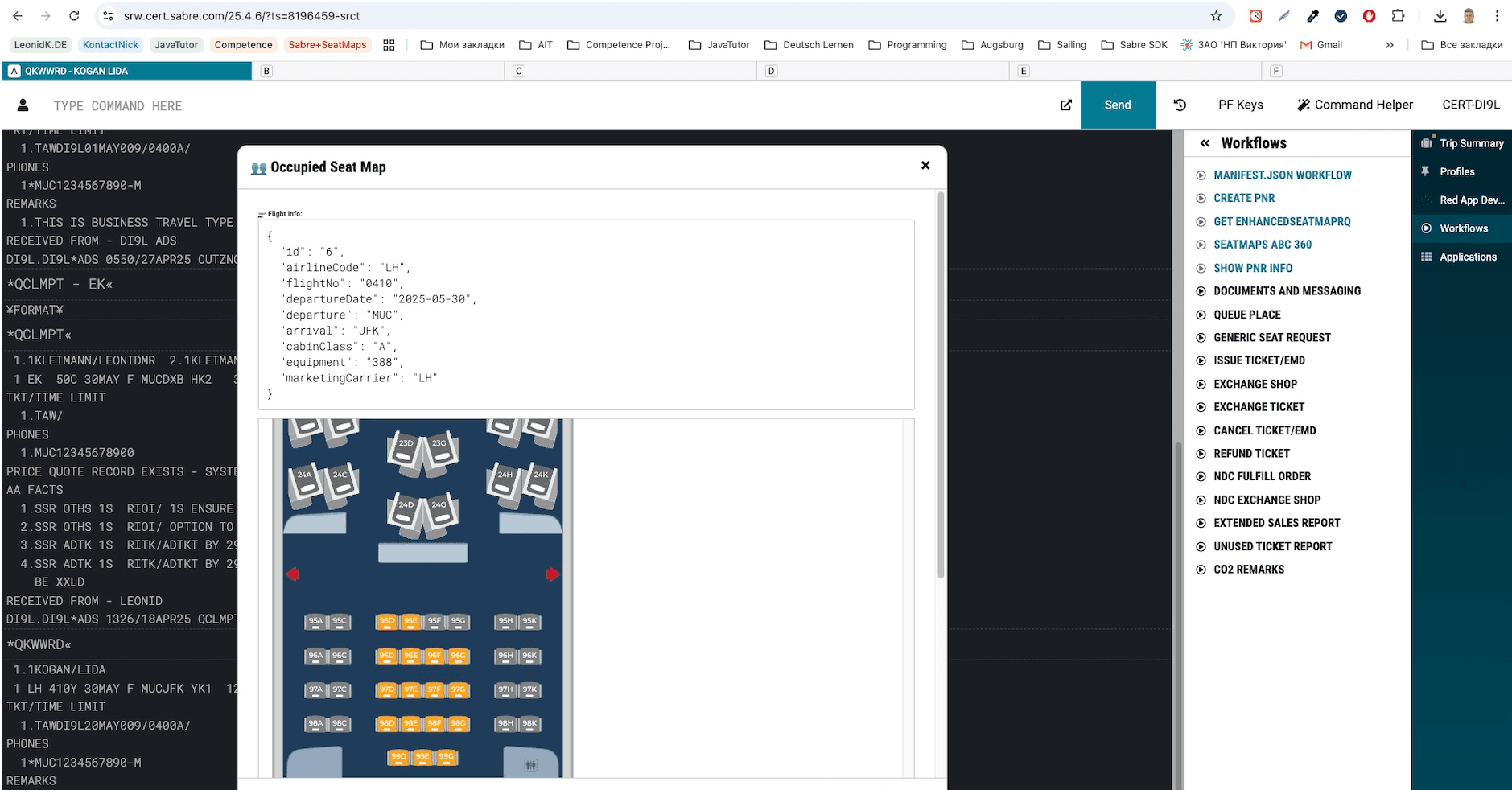Image resolution: width=1512 pixels, height=790 pixels.
Task: Switch to work area tab B
Action: (x=266, y=71)
